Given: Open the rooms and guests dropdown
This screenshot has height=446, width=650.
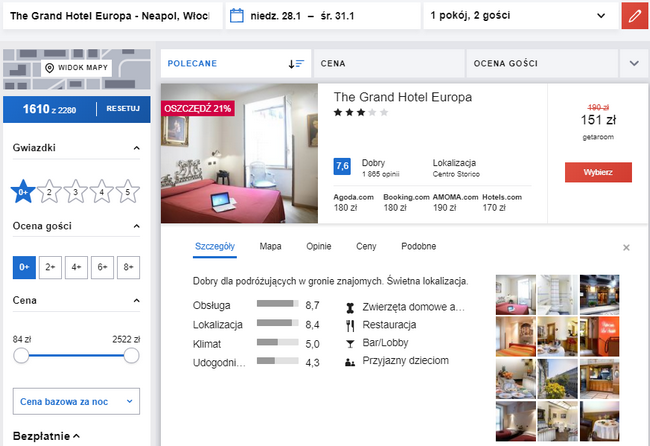Looking at the screenshot, I should [x=521, y=16].
